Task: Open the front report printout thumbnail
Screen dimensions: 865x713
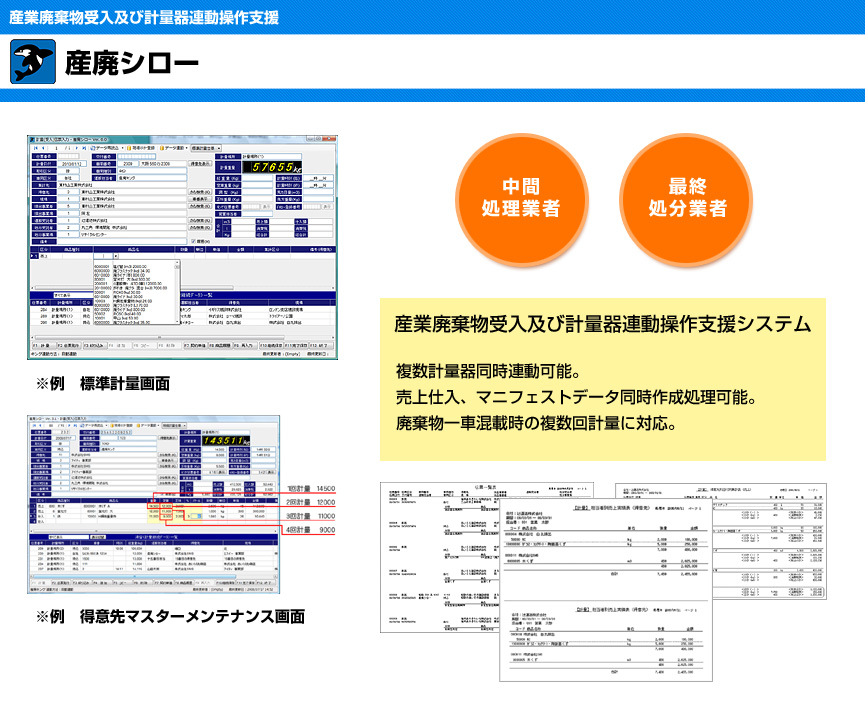Action: pyautogui.click(x=606, y=590)
